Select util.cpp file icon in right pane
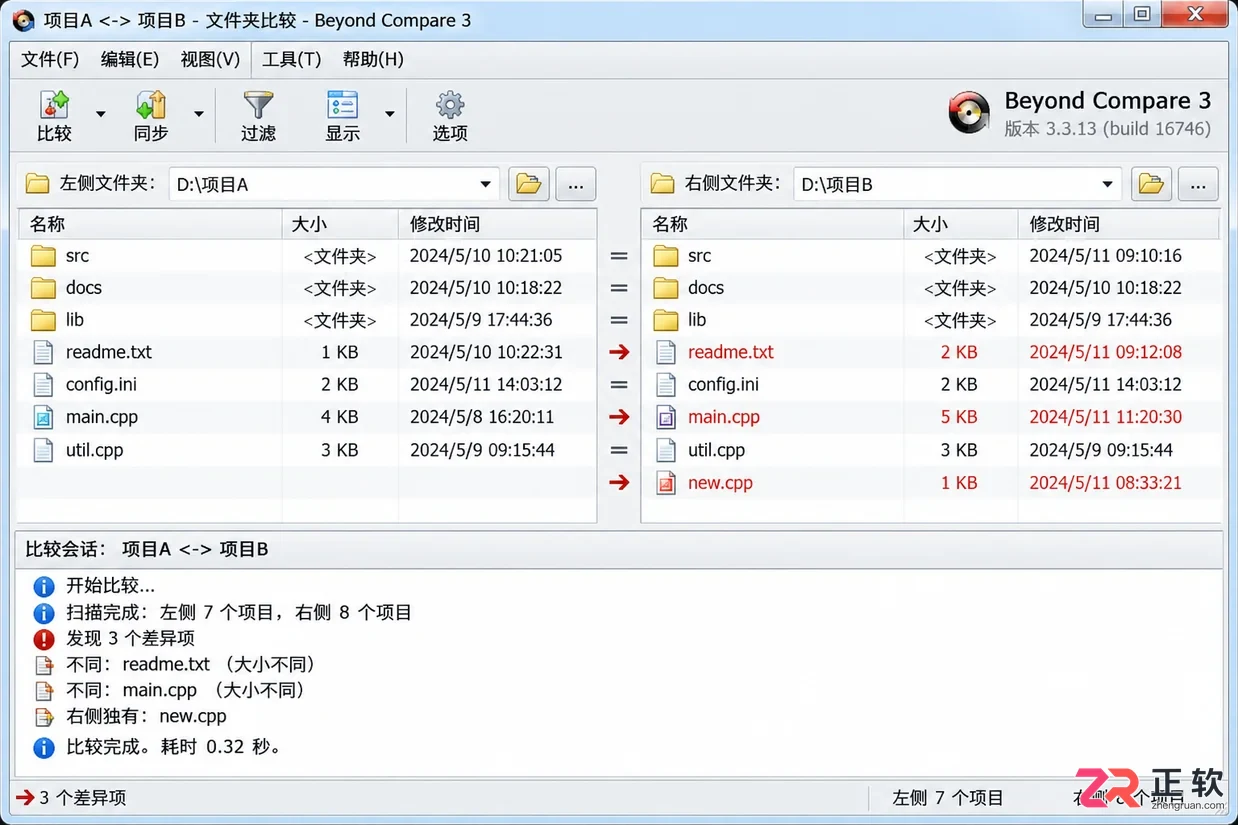 tap(666, 450)
